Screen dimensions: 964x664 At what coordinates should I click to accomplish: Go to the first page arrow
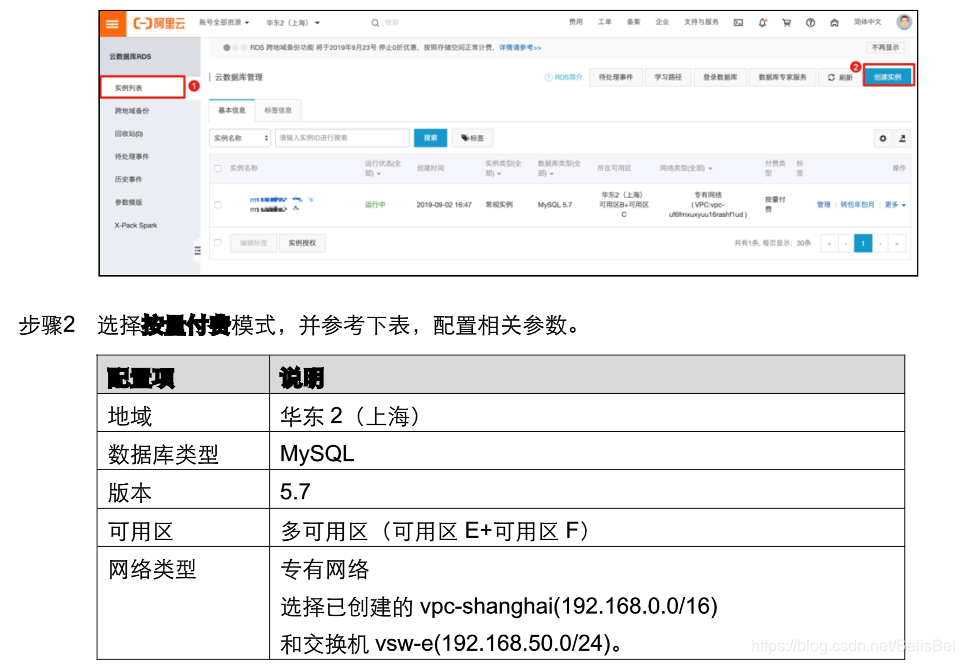pos(829,244)
